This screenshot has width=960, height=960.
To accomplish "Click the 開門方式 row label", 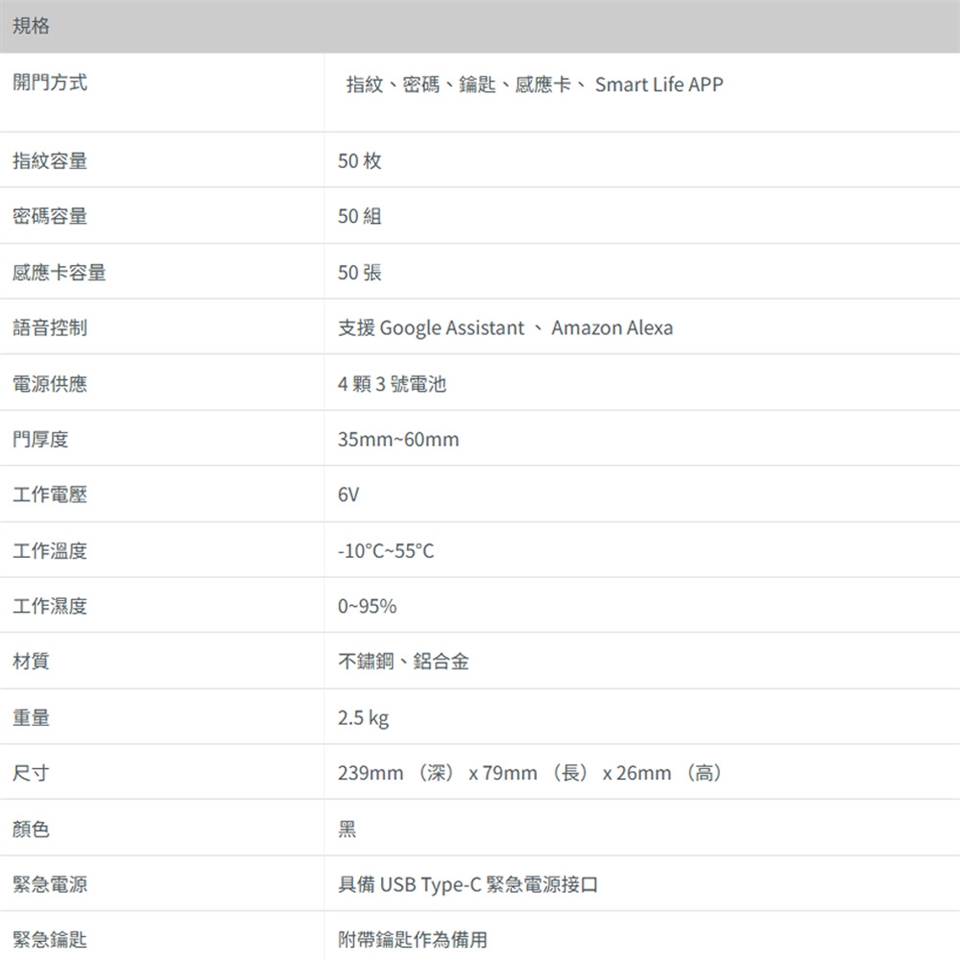I will point(50,83).
